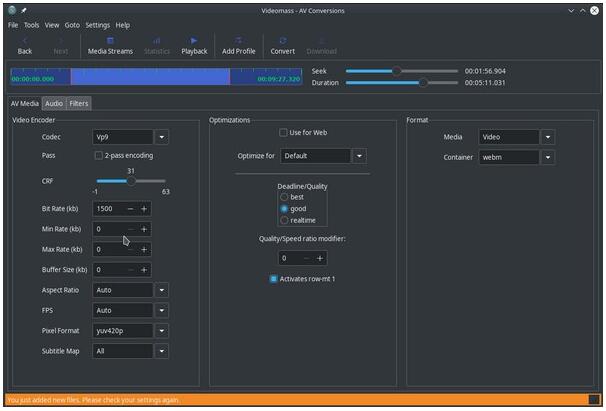Click the seek time 00:01:56.904

point(485,71)
